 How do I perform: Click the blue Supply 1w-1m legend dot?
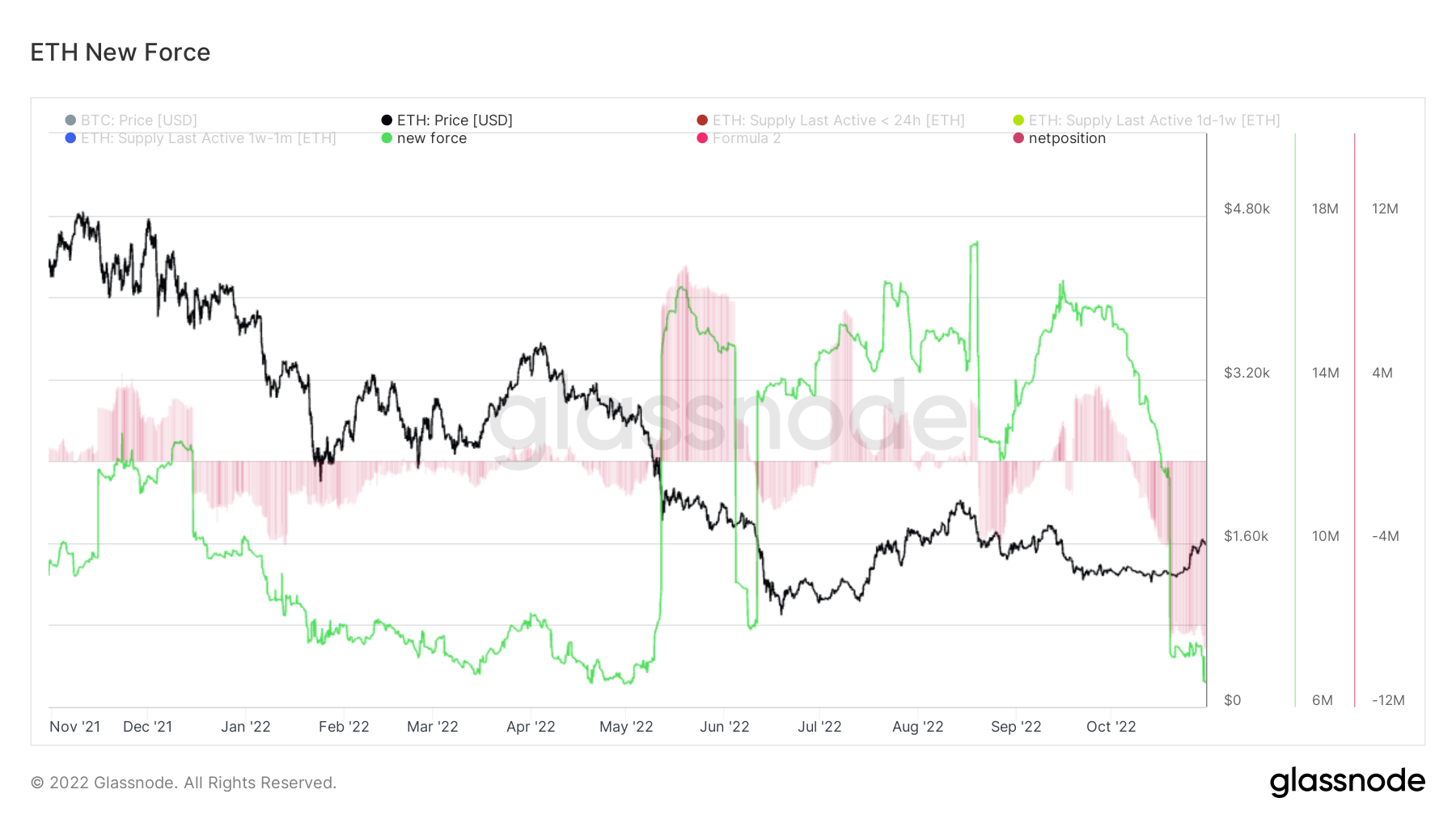pos(70,138)
